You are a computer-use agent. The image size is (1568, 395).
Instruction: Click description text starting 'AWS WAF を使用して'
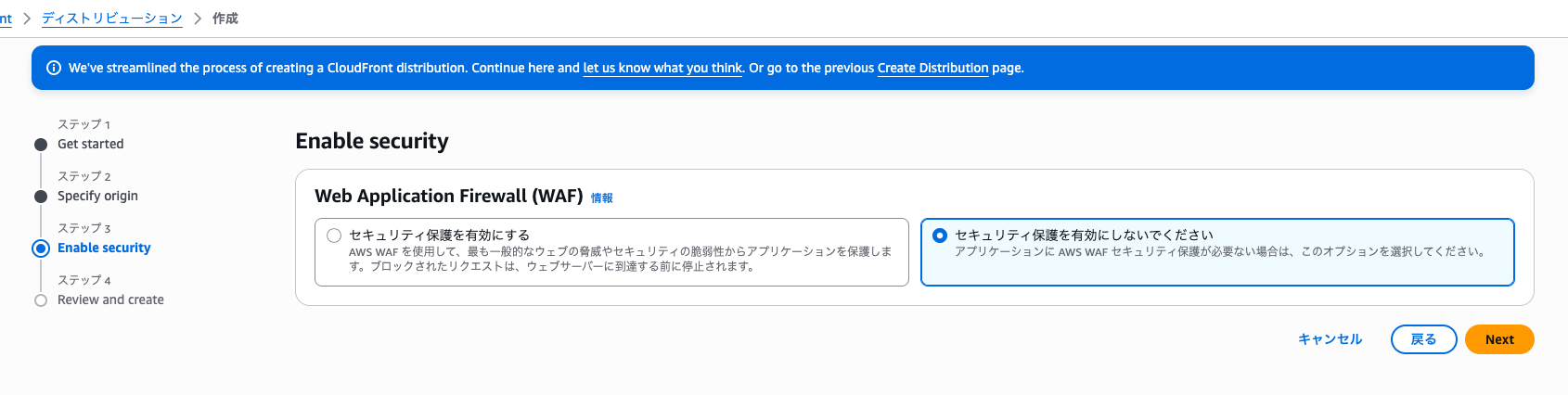620,259
